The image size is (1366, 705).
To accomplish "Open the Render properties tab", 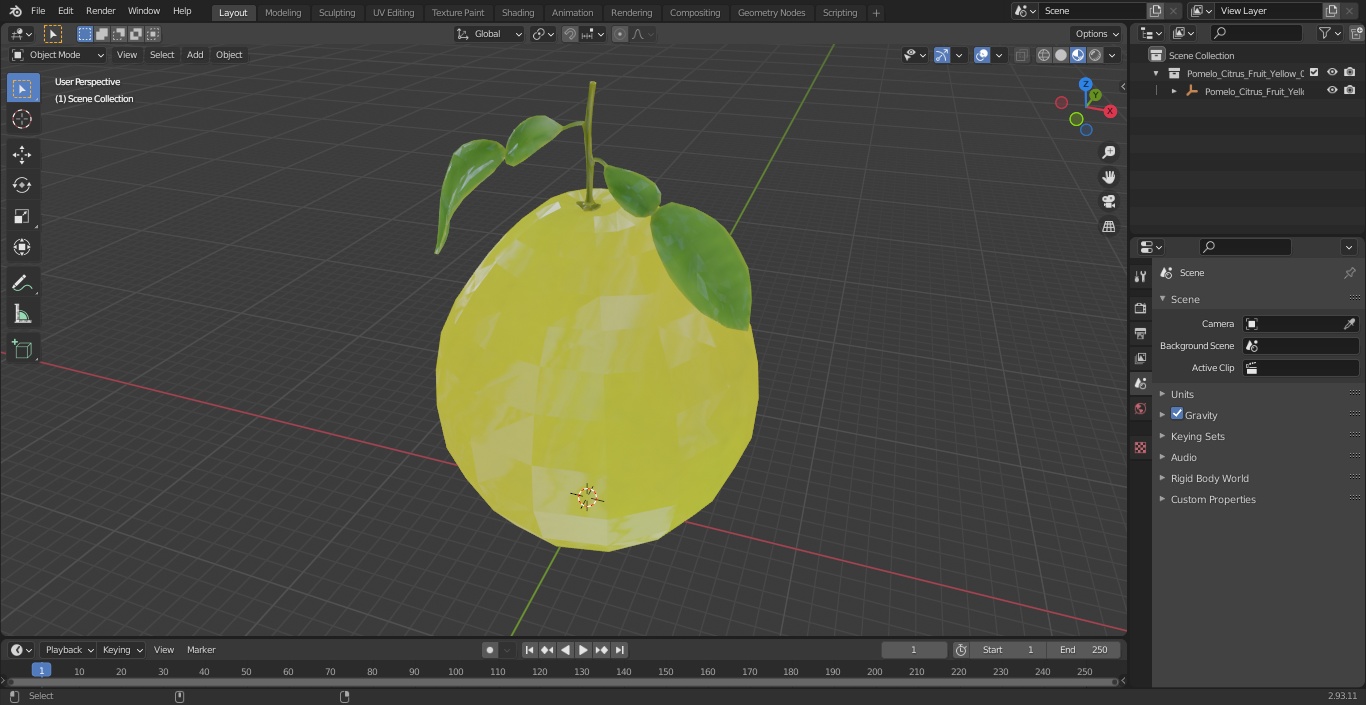I will [x=1140, y=308].
